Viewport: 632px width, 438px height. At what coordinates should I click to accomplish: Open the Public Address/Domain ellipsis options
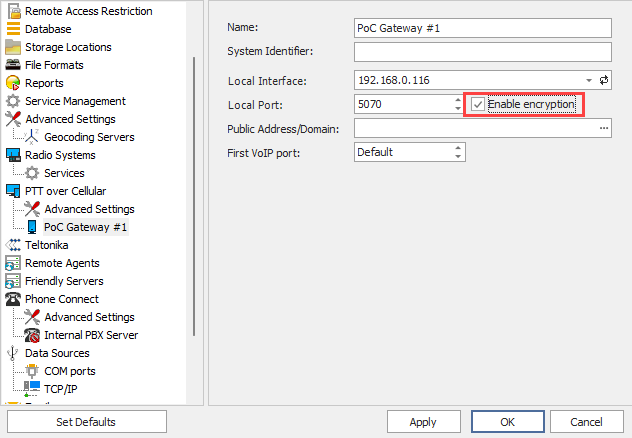coord(603,128)
